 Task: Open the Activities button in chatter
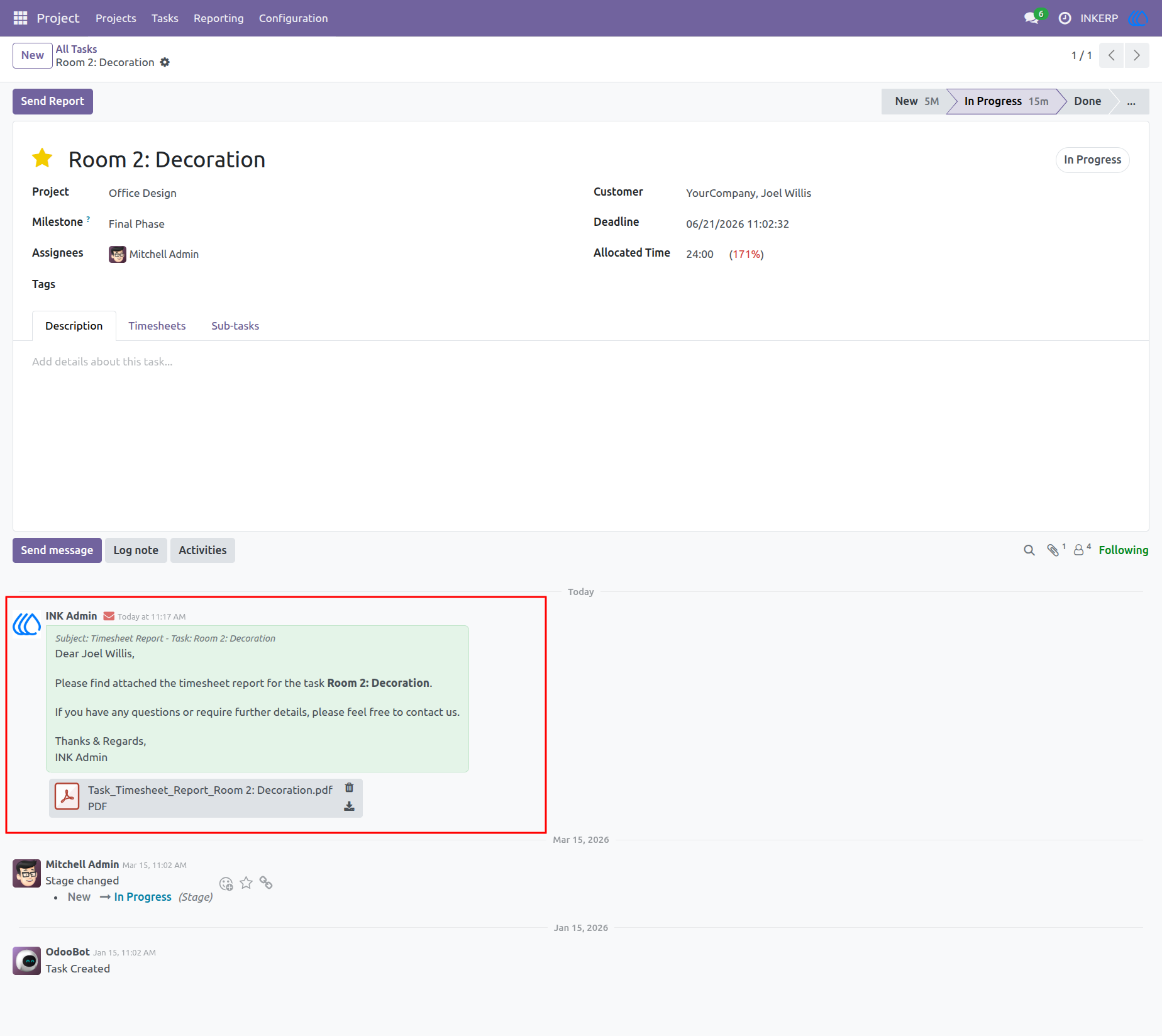point(202,550)
